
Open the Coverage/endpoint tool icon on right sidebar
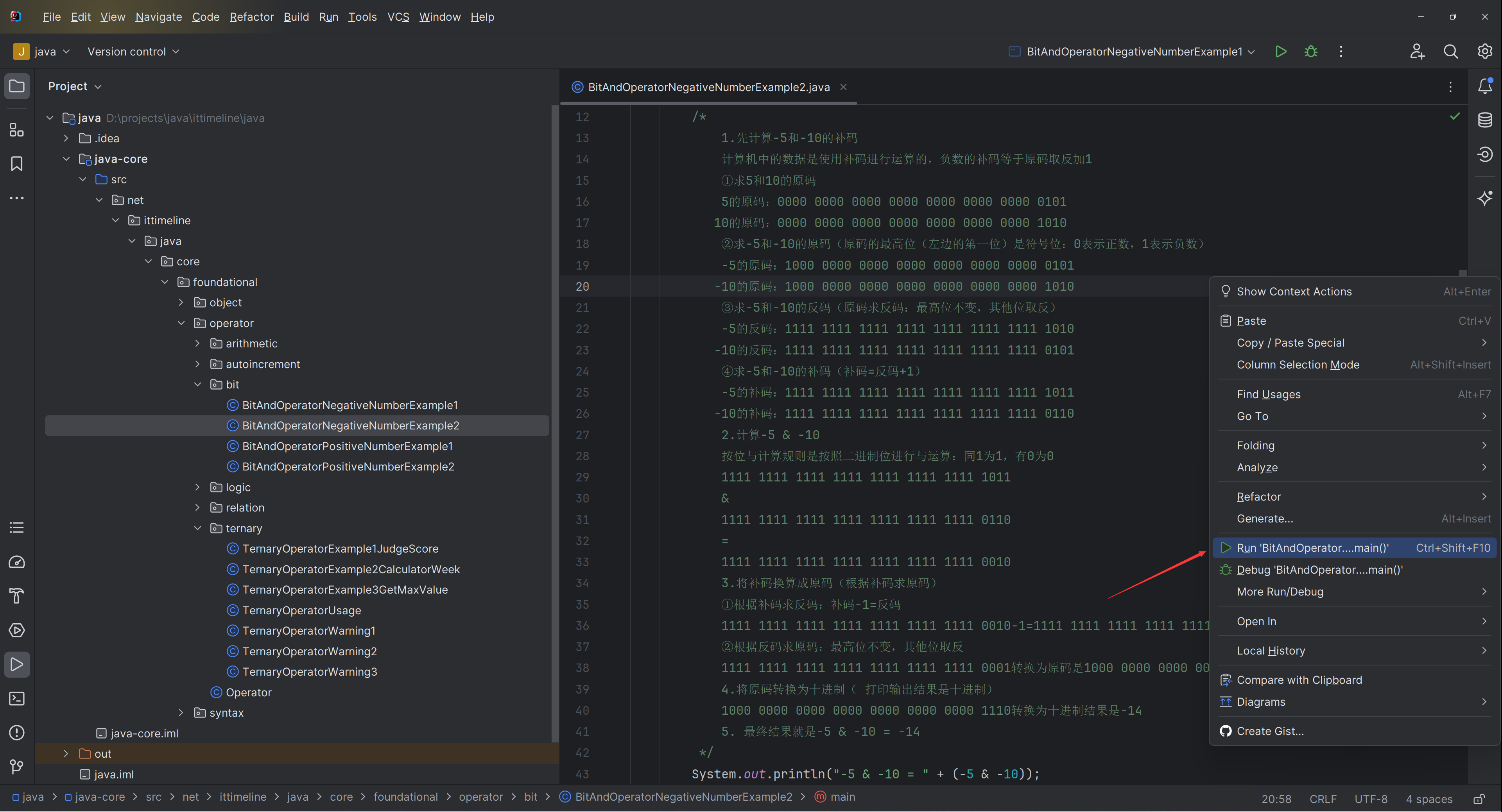pyautogui.click(x=1484, y=154)
